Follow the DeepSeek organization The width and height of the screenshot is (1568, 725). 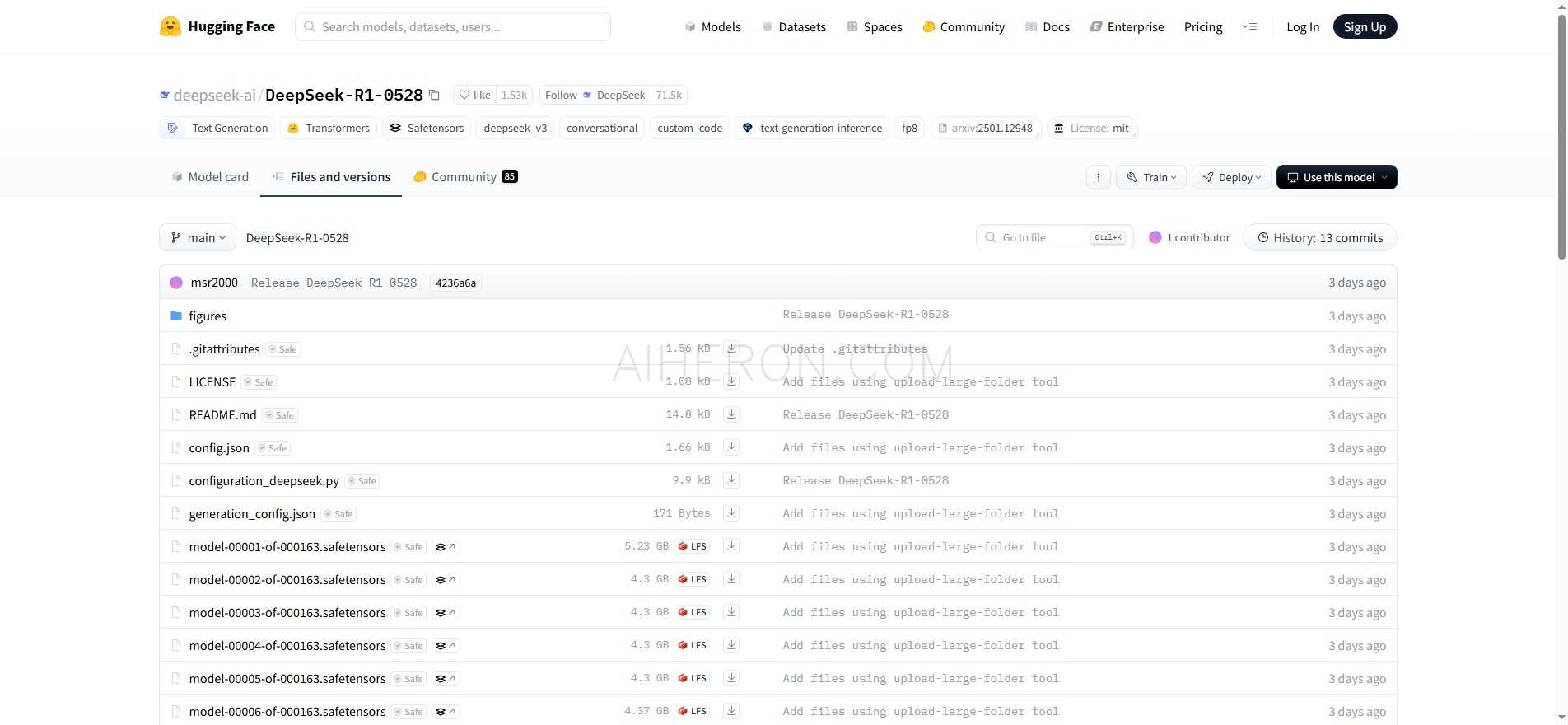click(x=595, y=95)
